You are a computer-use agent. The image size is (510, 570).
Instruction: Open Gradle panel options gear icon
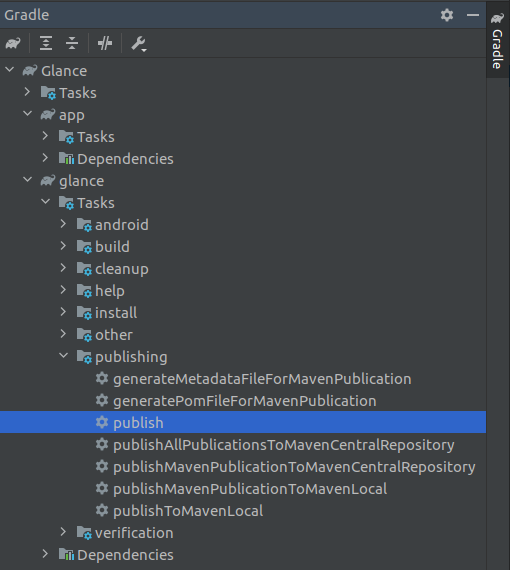point(447,15)
